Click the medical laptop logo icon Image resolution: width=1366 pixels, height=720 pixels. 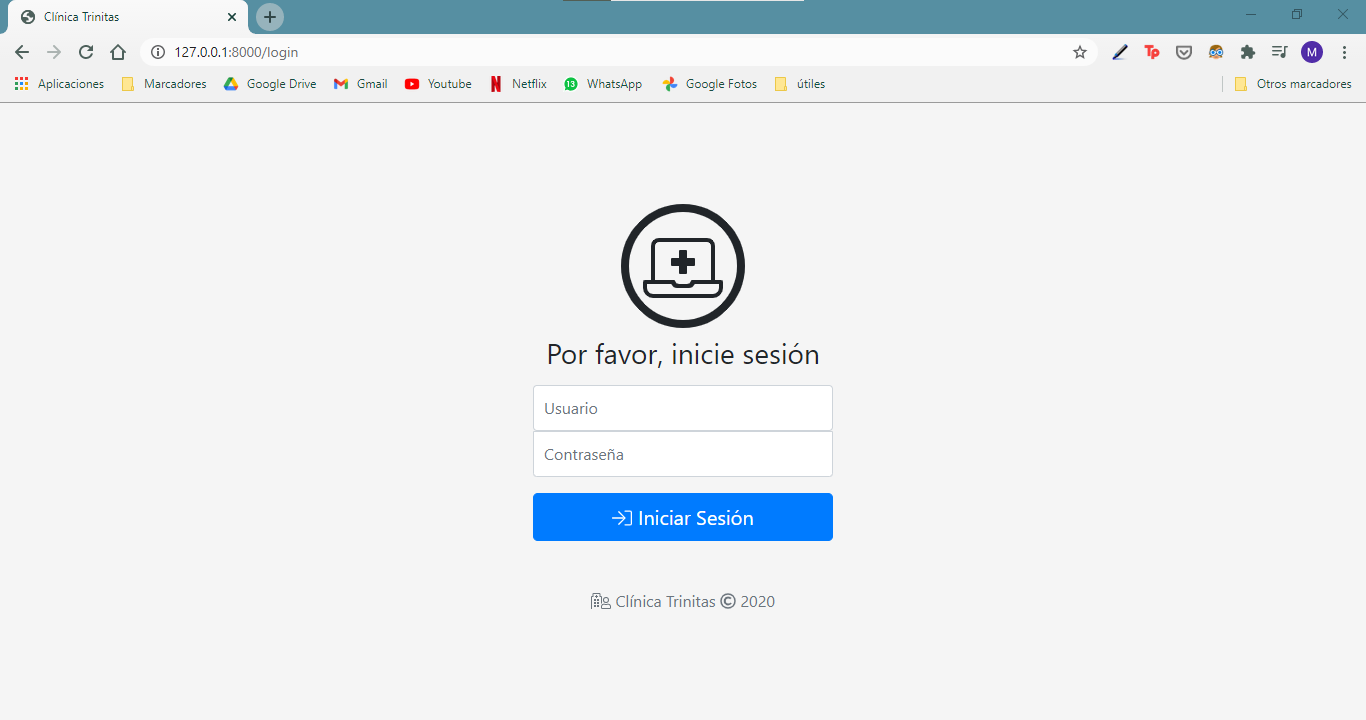[x=683, y=266]
